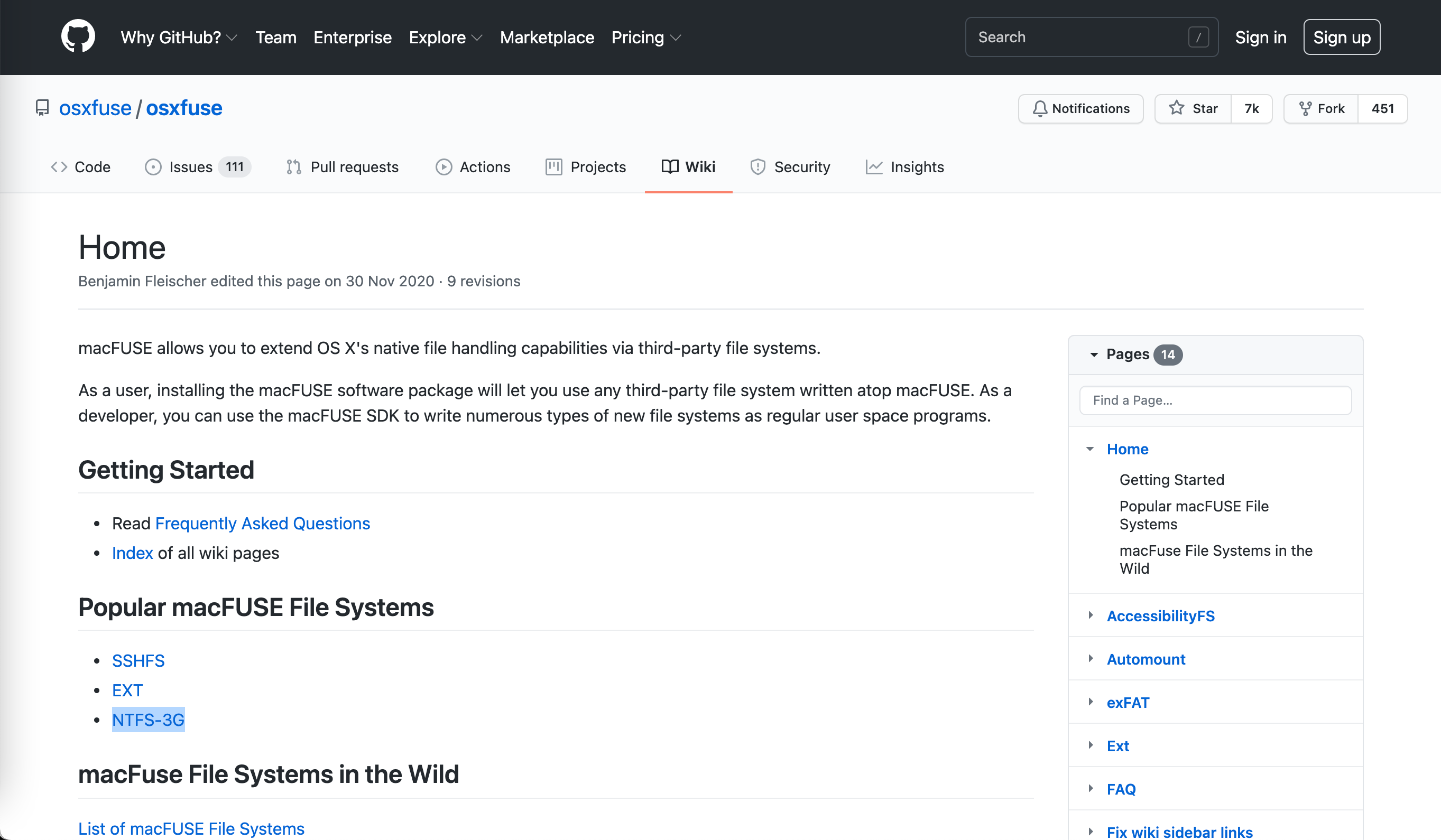Open the Projects tab
Viewport: 1441px width, 840px height.
coord(586,167)
